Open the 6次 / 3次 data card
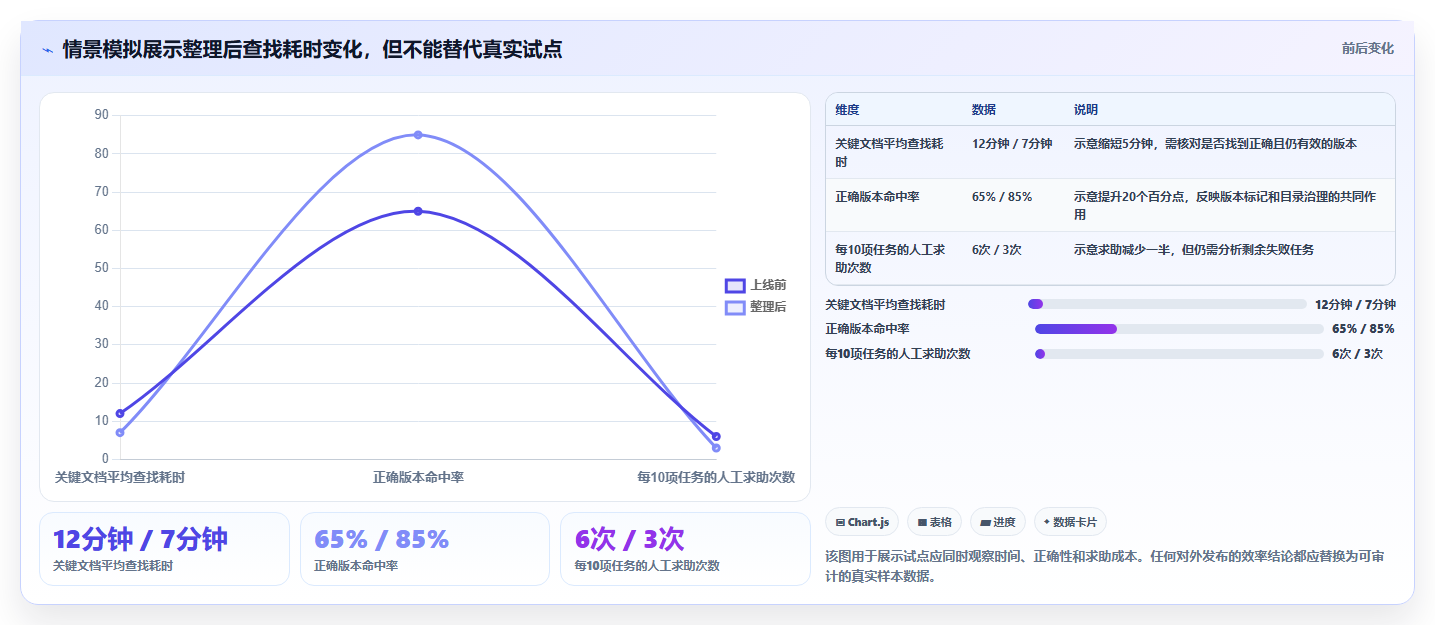The image size is (1435, 625). click(685, 549)
